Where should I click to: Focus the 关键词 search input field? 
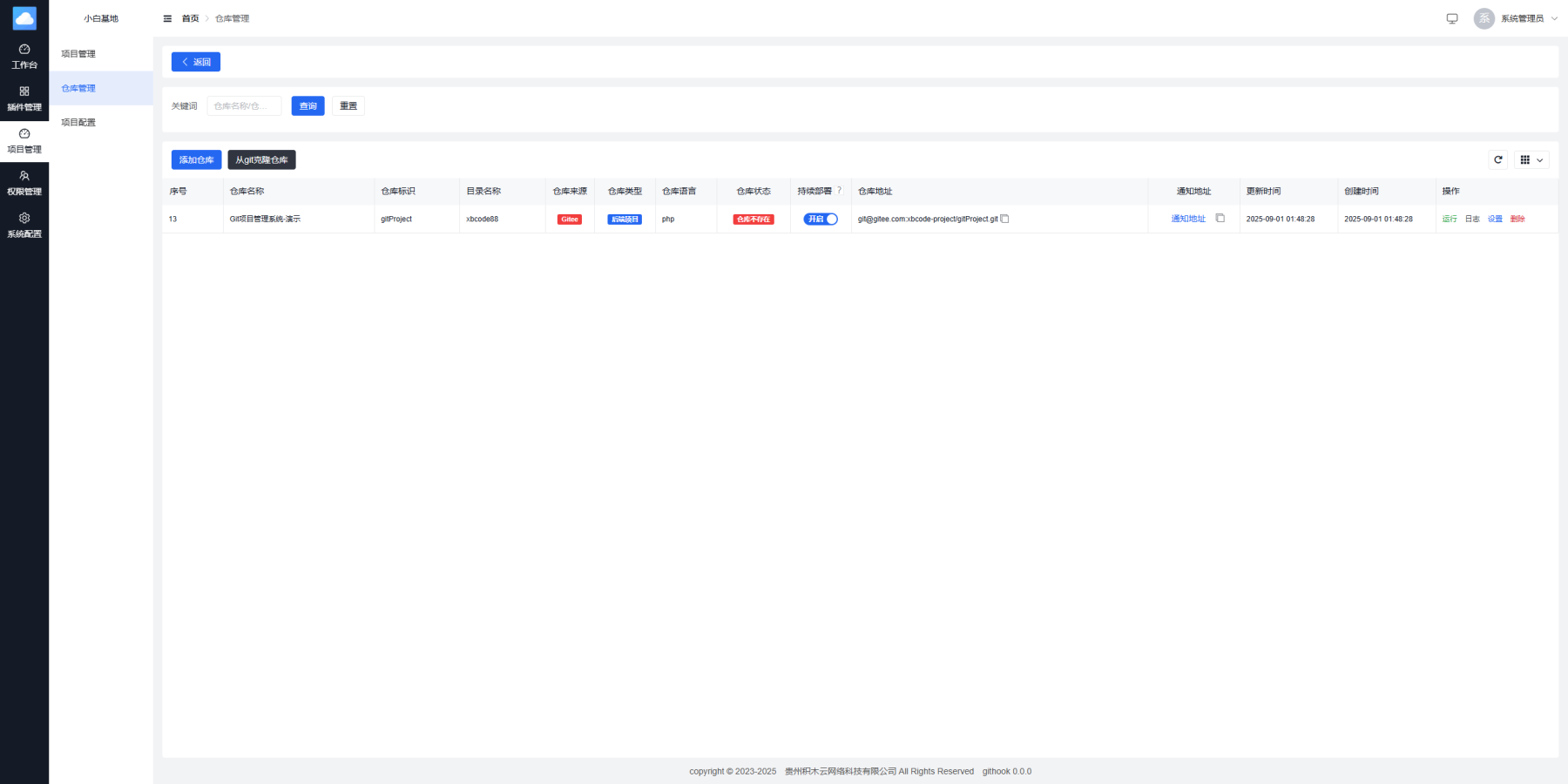[244, 106]
